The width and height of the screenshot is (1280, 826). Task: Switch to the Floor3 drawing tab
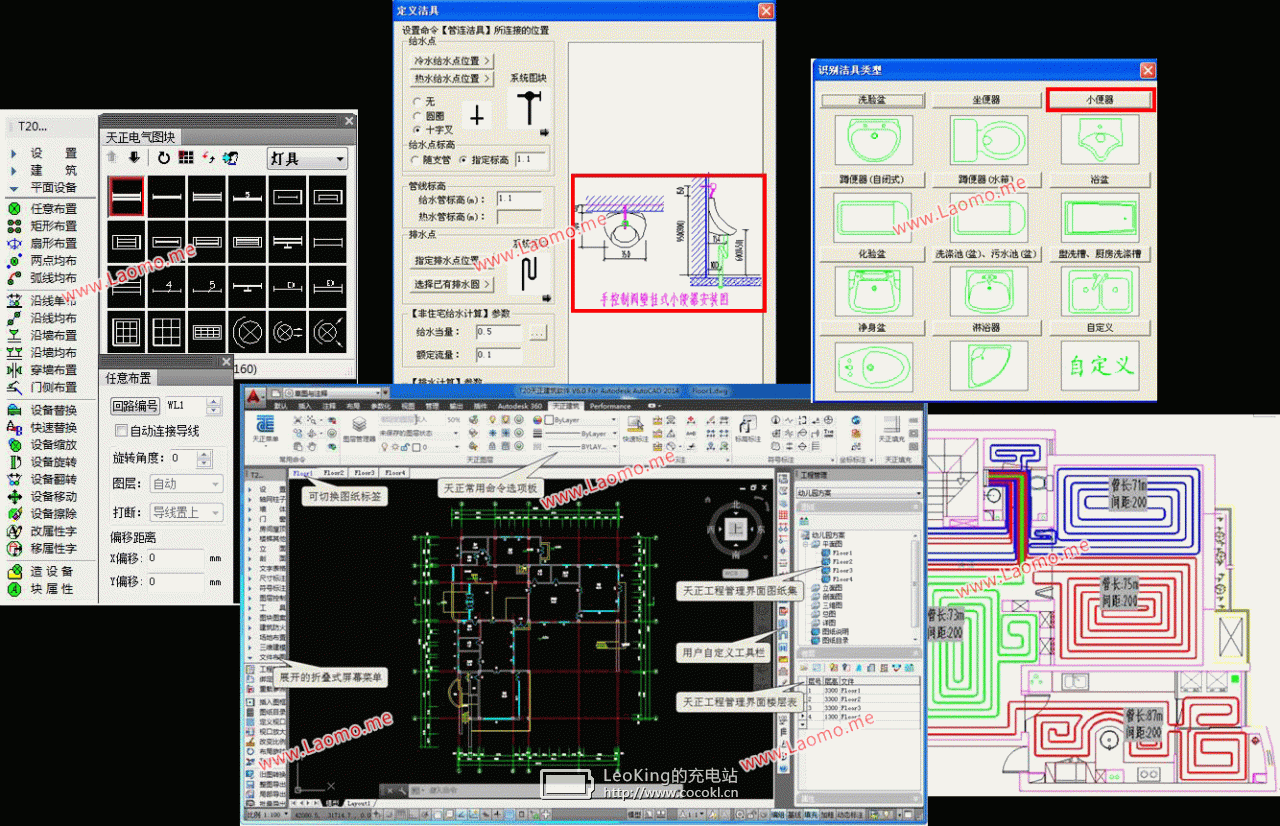[x=365, y=472]
